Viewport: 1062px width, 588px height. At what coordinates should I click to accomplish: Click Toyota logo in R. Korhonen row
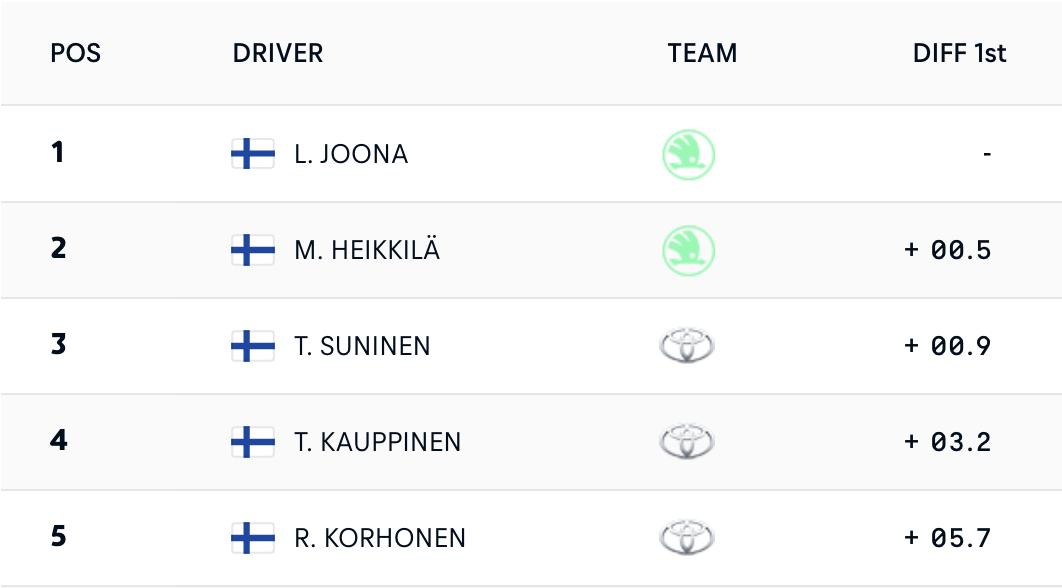688,538
